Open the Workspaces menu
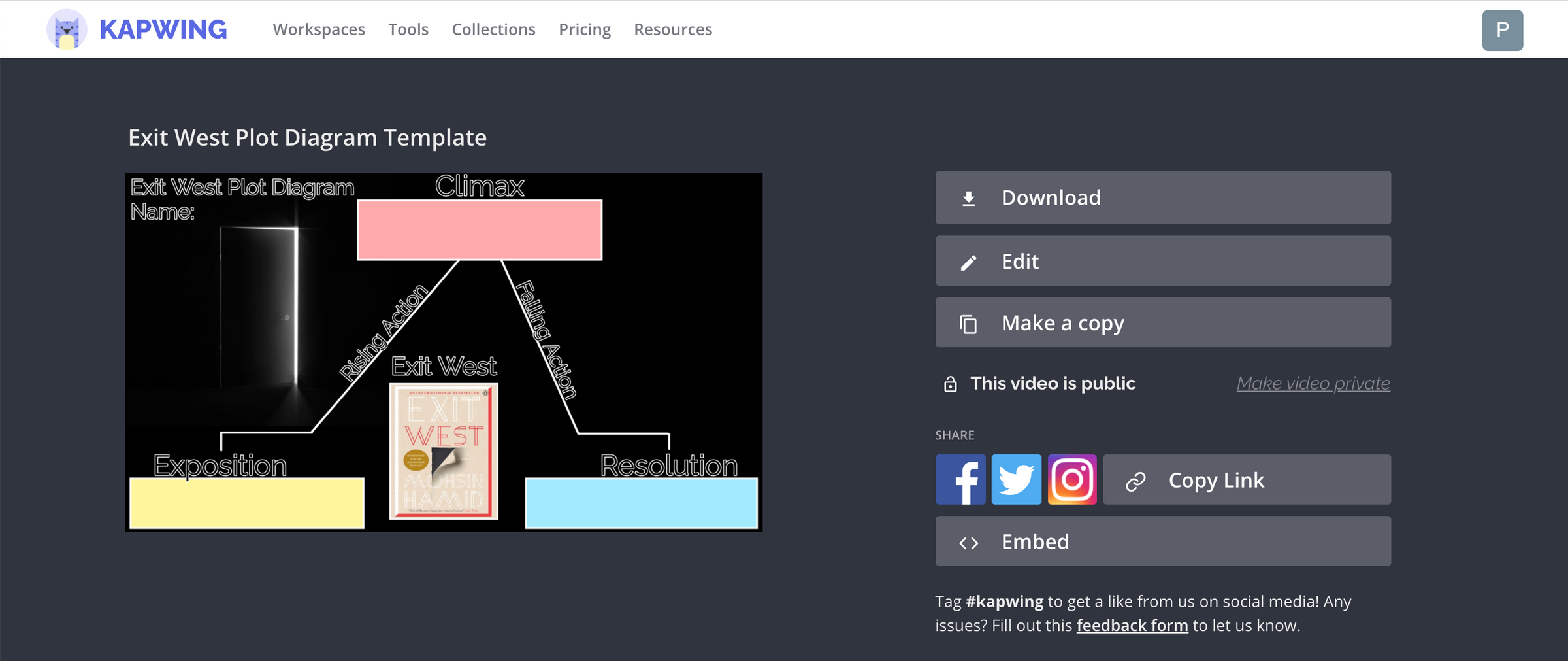1568x661 pixels. click(319, 29)
